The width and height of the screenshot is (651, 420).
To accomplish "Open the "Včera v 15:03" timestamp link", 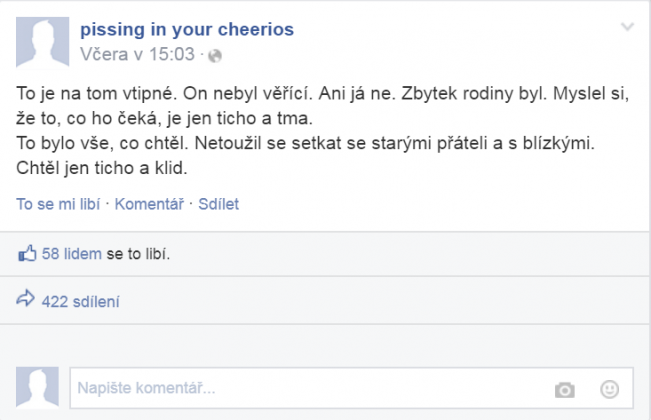I will click(137, 54).
